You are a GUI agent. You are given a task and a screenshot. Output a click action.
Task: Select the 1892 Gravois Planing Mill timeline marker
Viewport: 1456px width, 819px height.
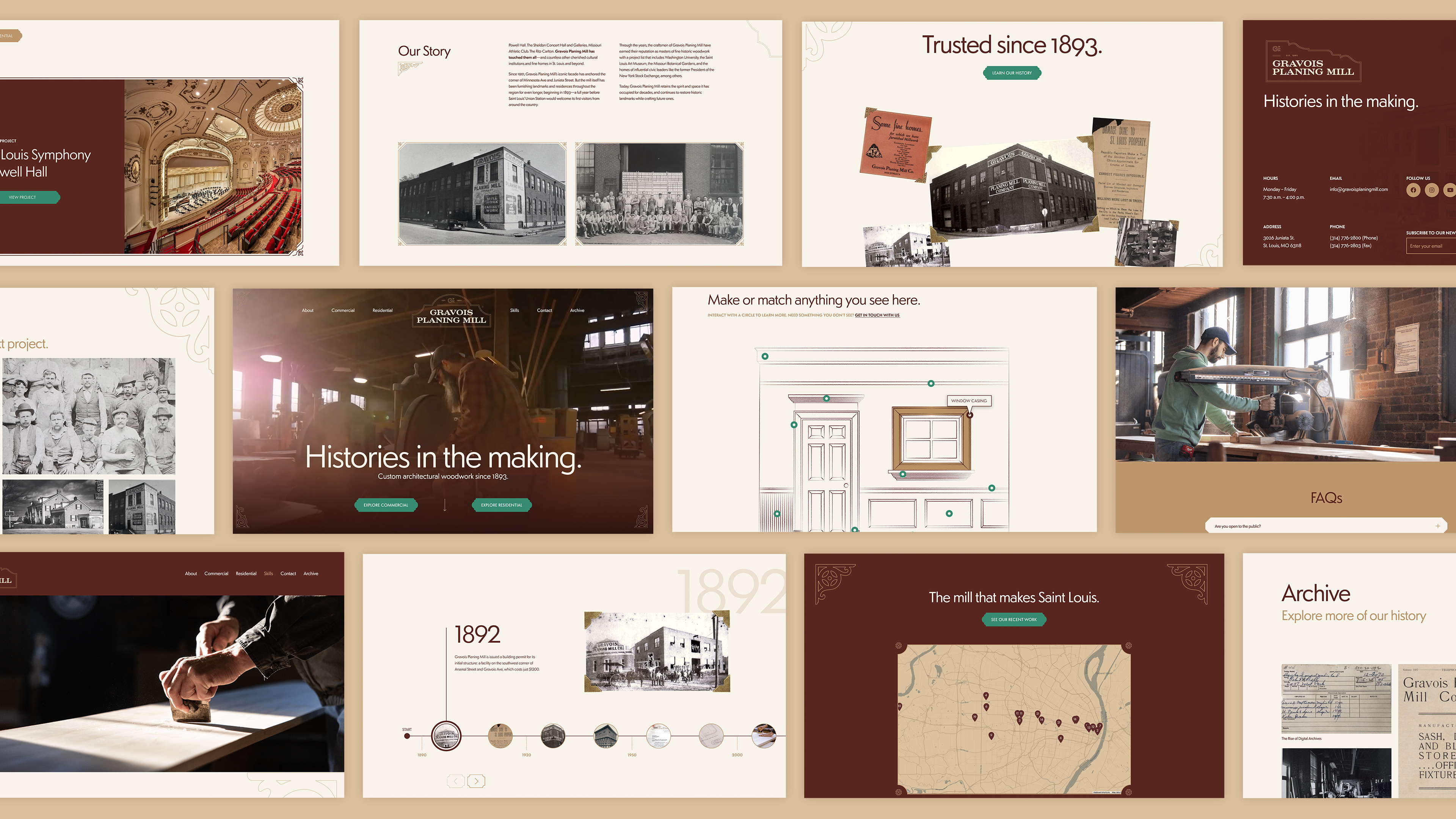(x=446, y=736)
